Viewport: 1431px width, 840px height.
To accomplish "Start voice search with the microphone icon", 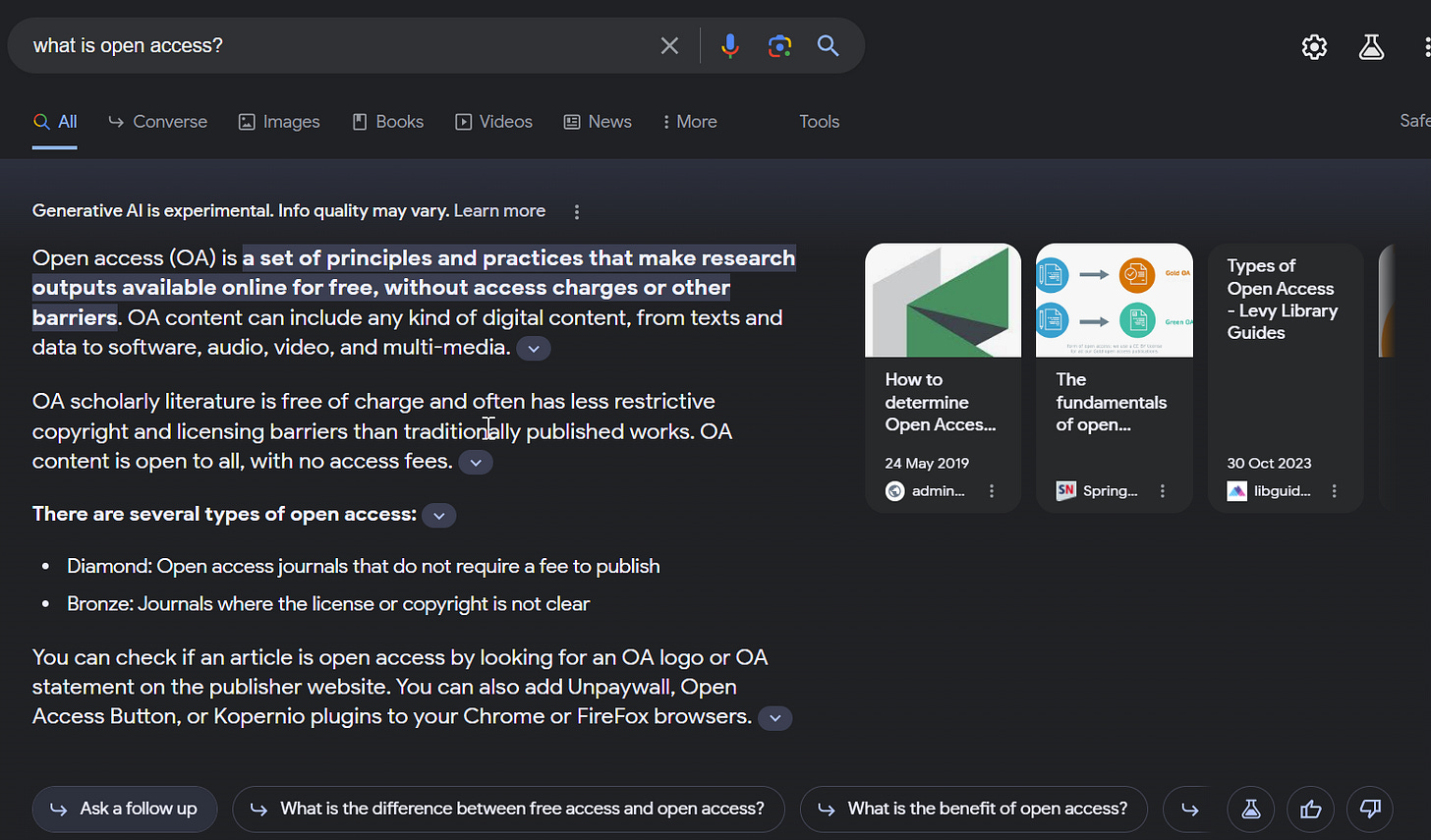I will (730, 46).
